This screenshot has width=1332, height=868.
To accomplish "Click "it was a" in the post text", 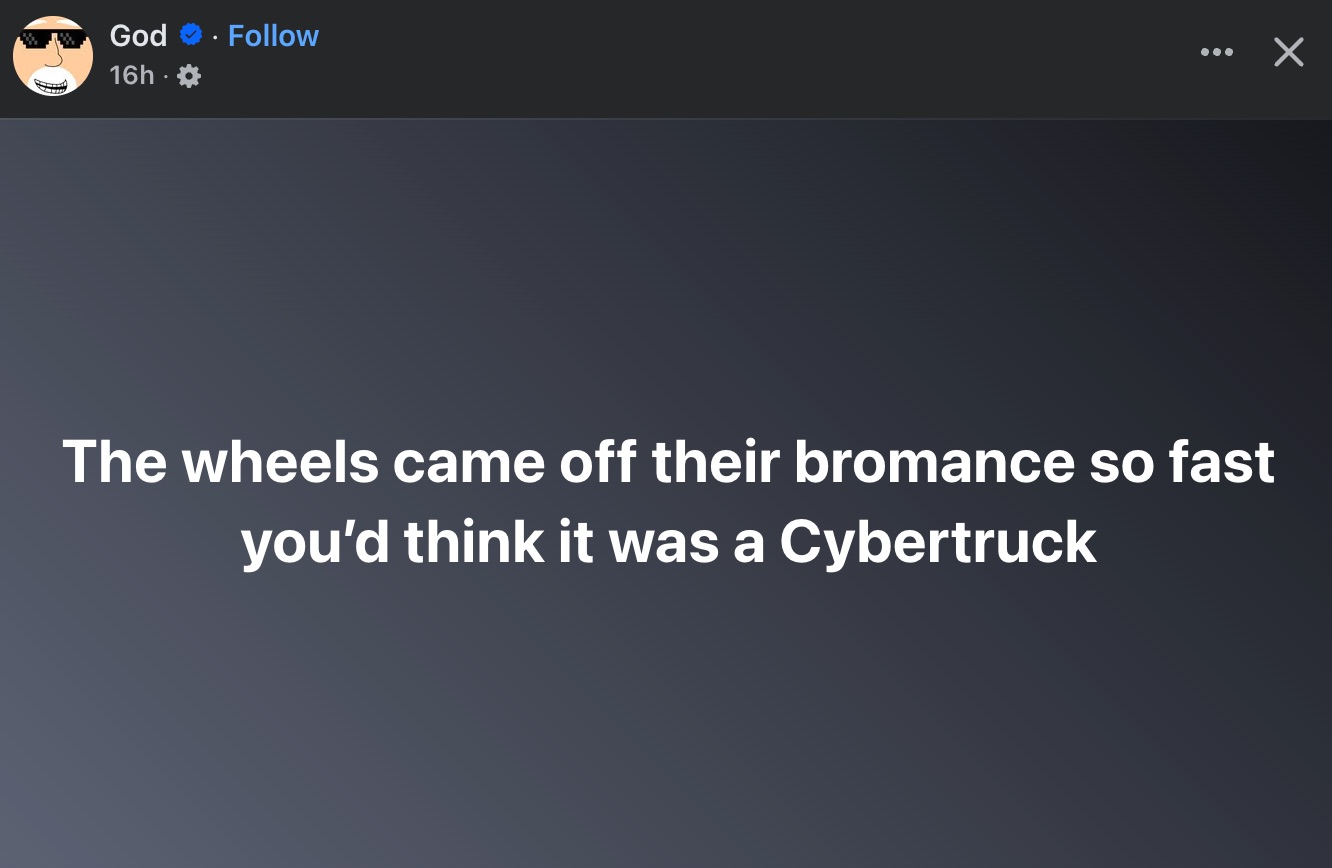I will (x=661, y=543).
